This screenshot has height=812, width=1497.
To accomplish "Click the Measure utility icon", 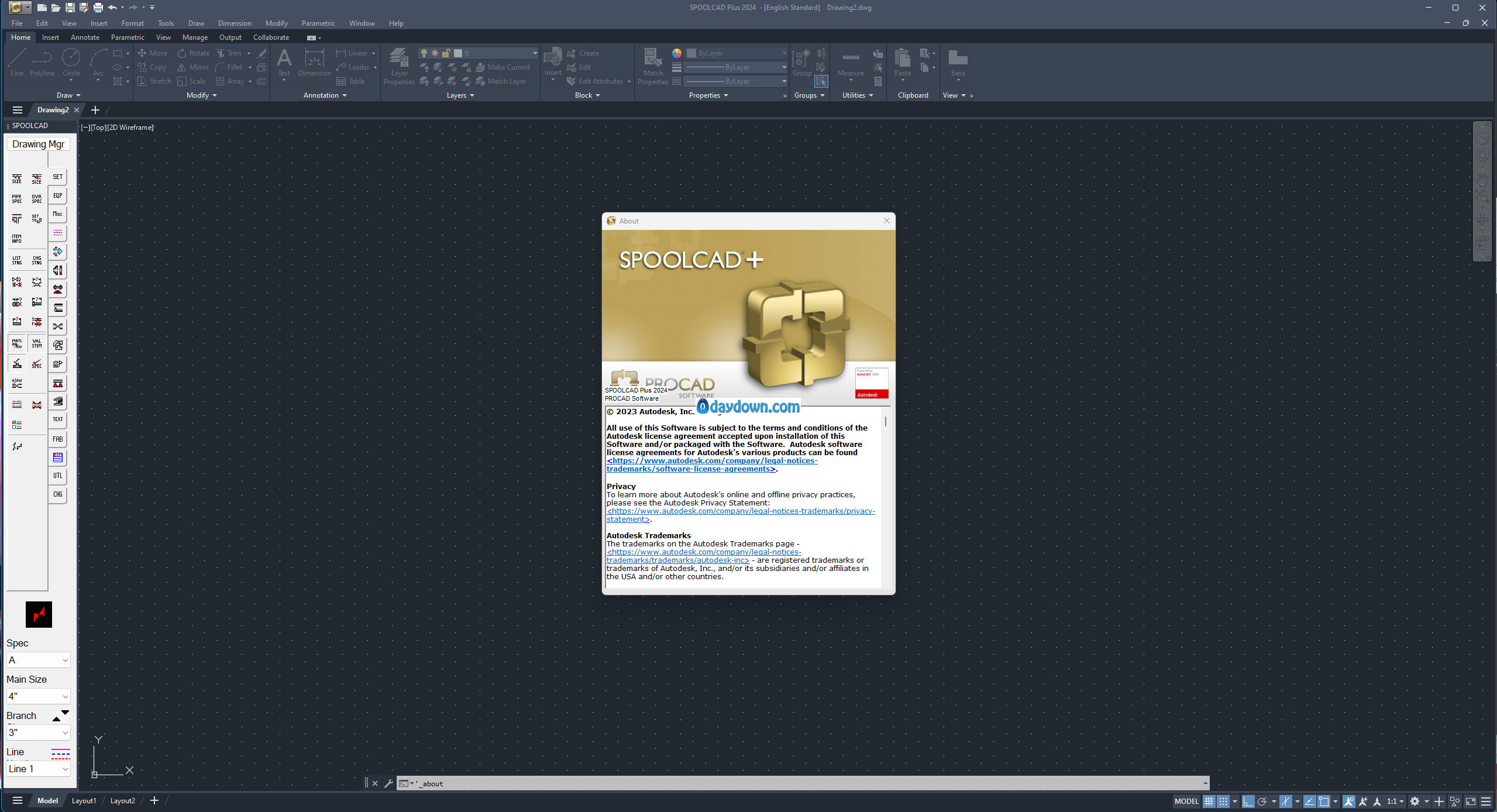I will click(851, 63).
